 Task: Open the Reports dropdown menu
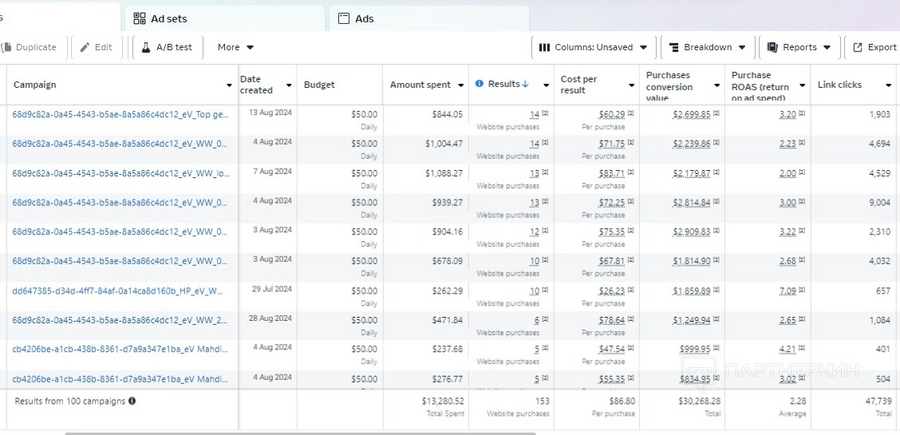(x=799, y=47)
